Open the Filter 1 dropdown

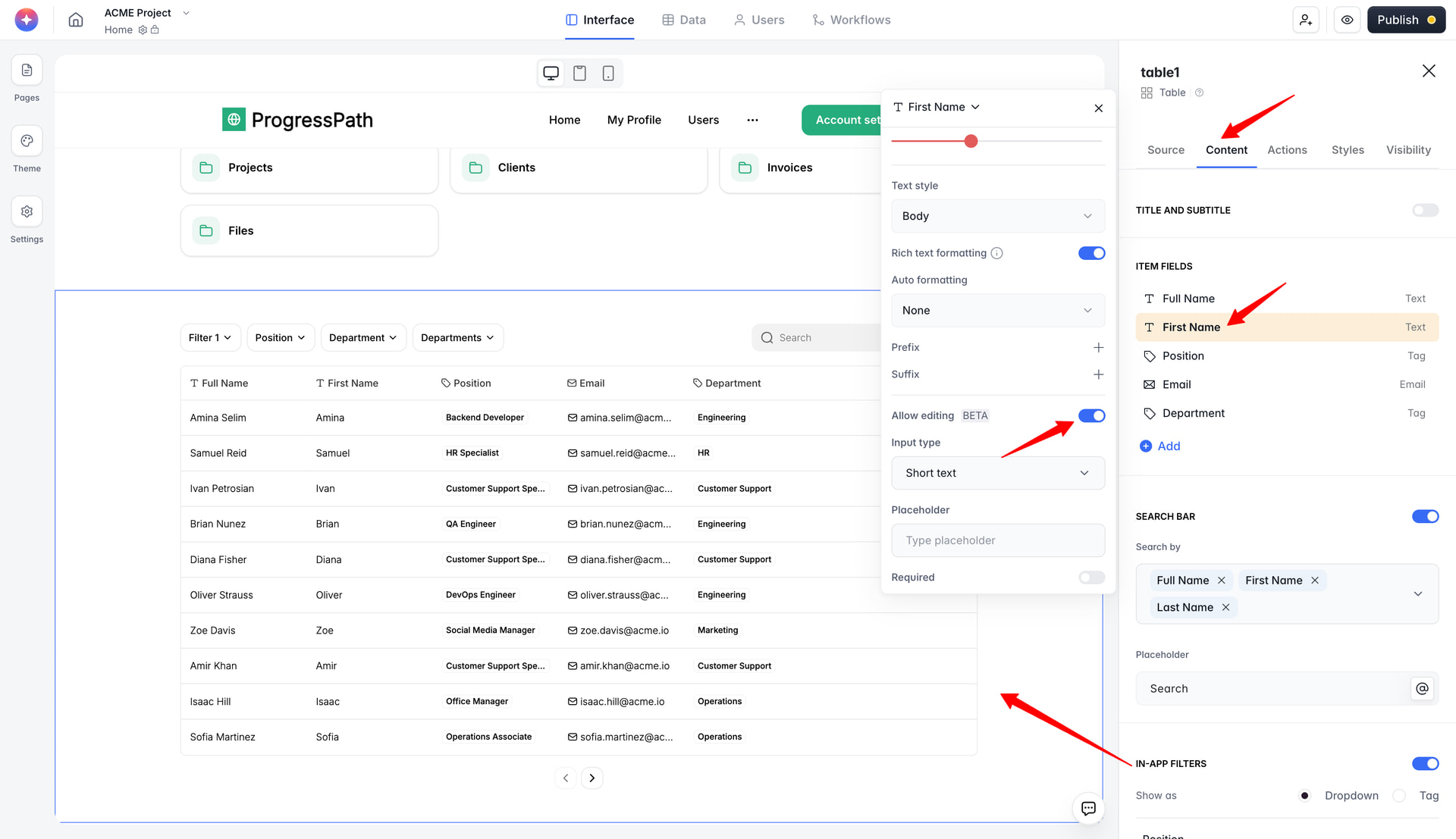210,338
